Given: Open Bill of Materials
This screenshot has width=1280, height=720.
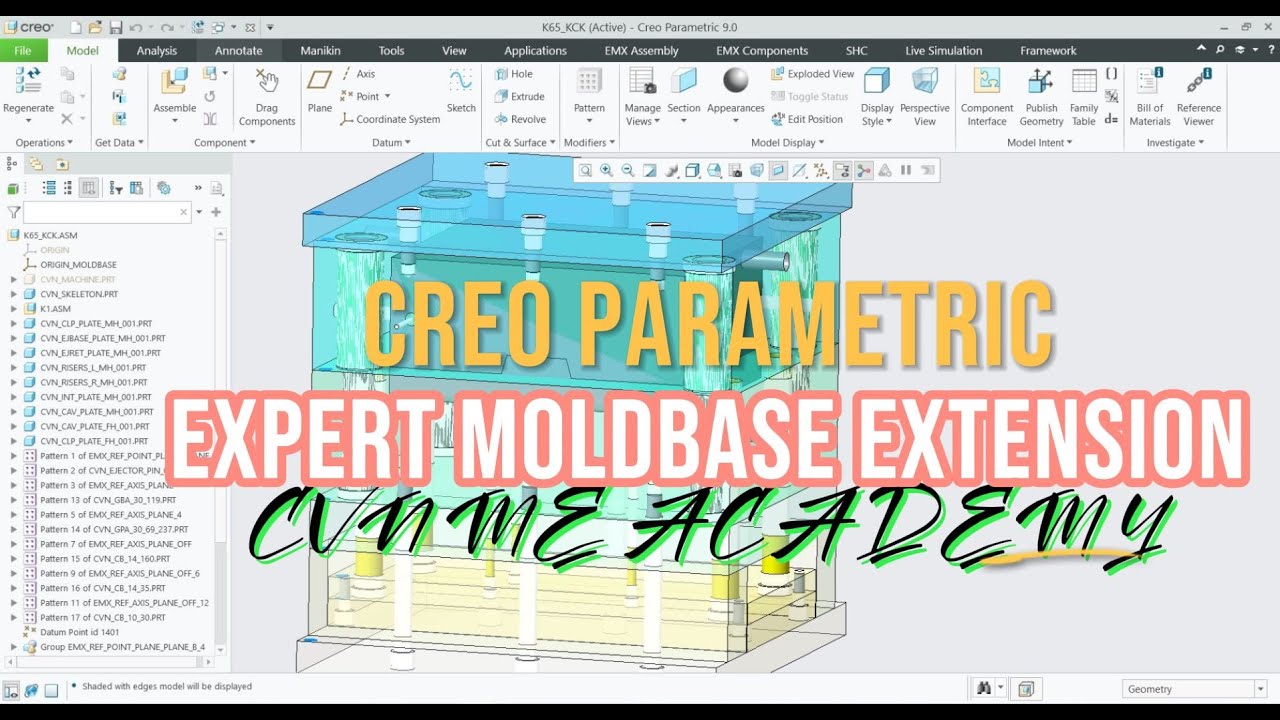Looking at the screenshot, I should pos(1150,97).
